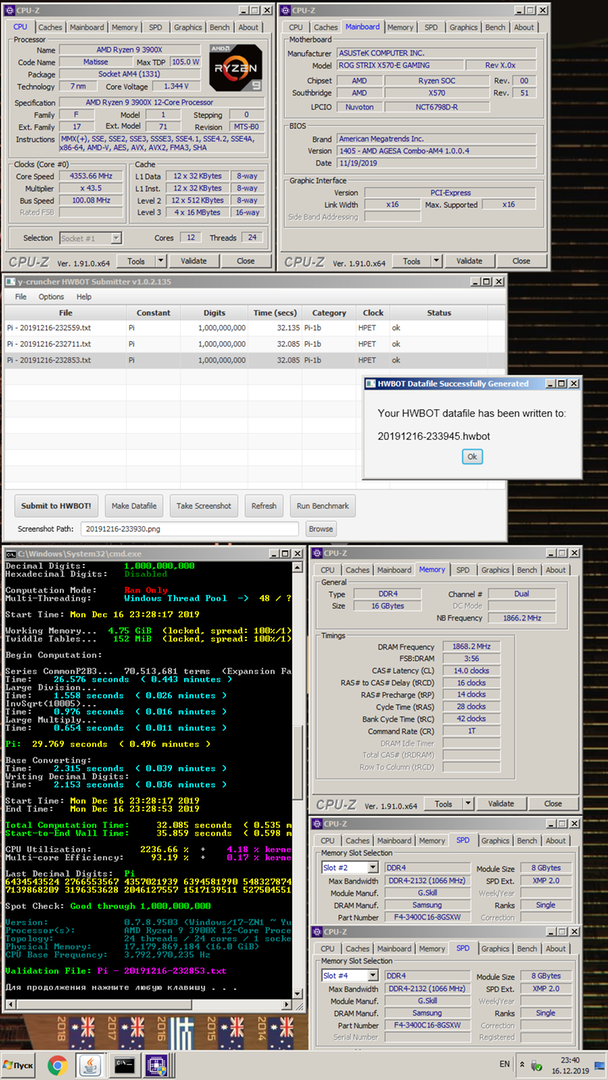Screen dimensions: 608x1080
Task: Click Validate in the Mainboard CPU-Z window
Action: [x=469, y=261]
